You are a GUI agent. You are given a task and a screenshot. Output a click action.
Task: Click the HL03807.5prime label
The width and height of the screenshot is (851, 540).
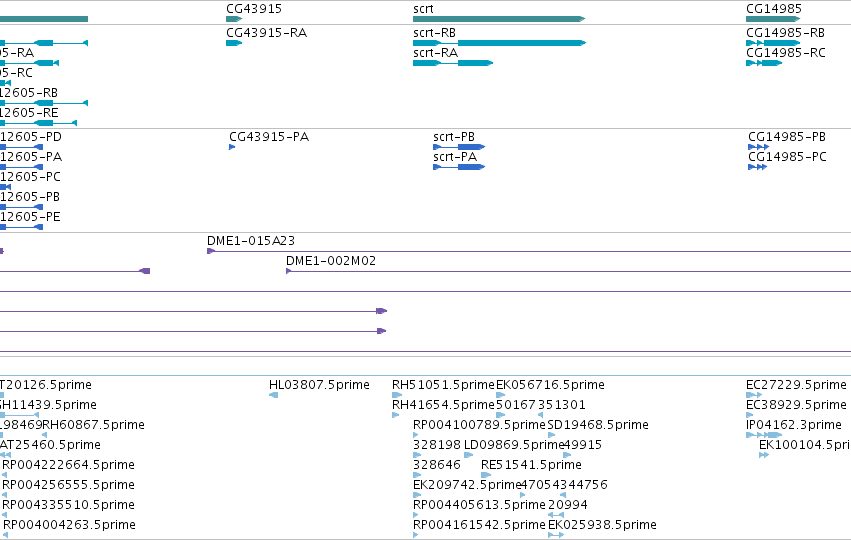319,385
